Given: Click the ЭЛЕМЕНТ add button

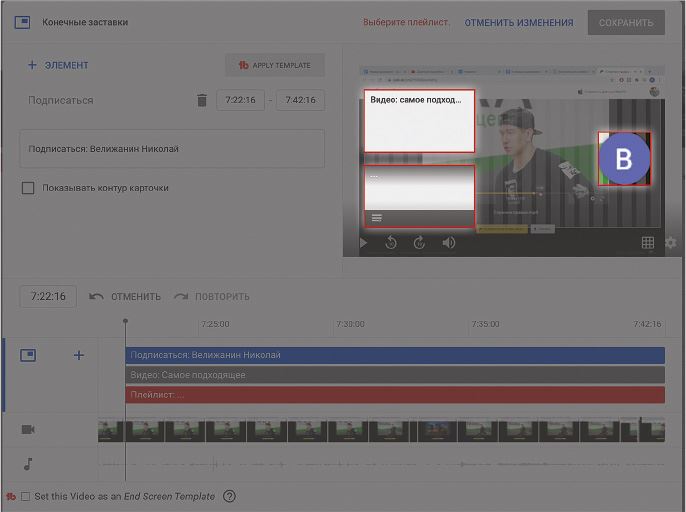Looking at the screenshot, I should (x=58, y=66).
